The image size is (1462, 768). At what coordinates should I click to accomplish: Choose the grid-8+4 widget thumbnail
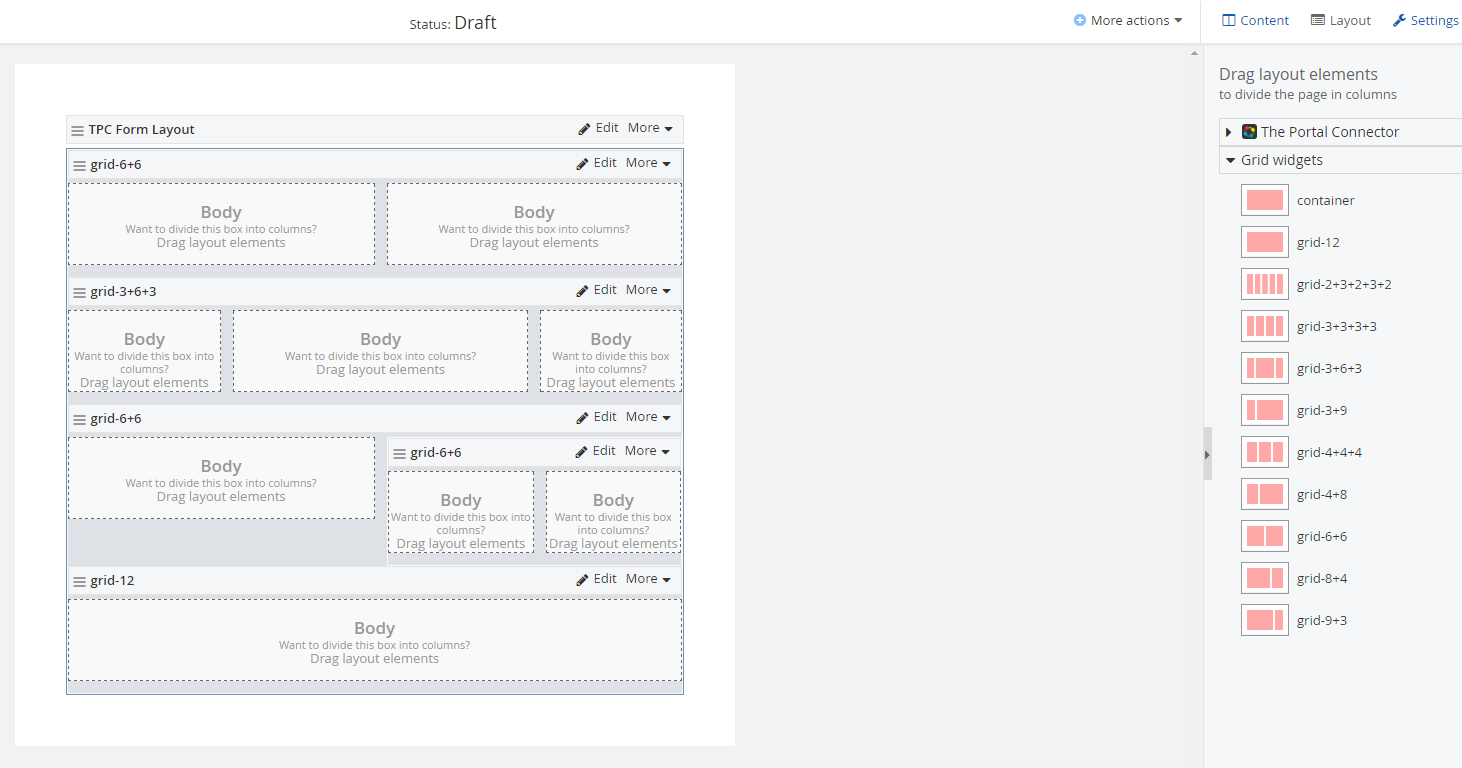pos(1265,578)
